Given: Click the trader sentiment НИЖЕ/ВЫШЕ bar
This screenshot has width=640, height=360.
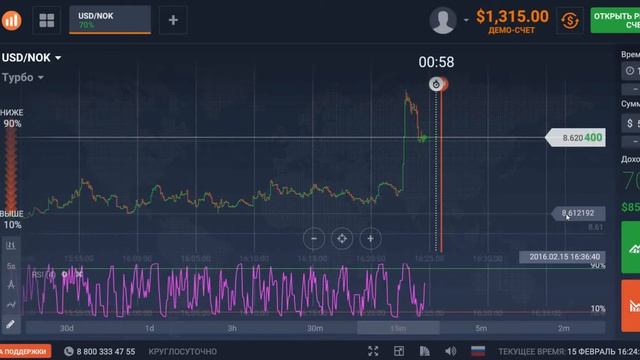Looking at the screenshot, I should coord(11,170).
